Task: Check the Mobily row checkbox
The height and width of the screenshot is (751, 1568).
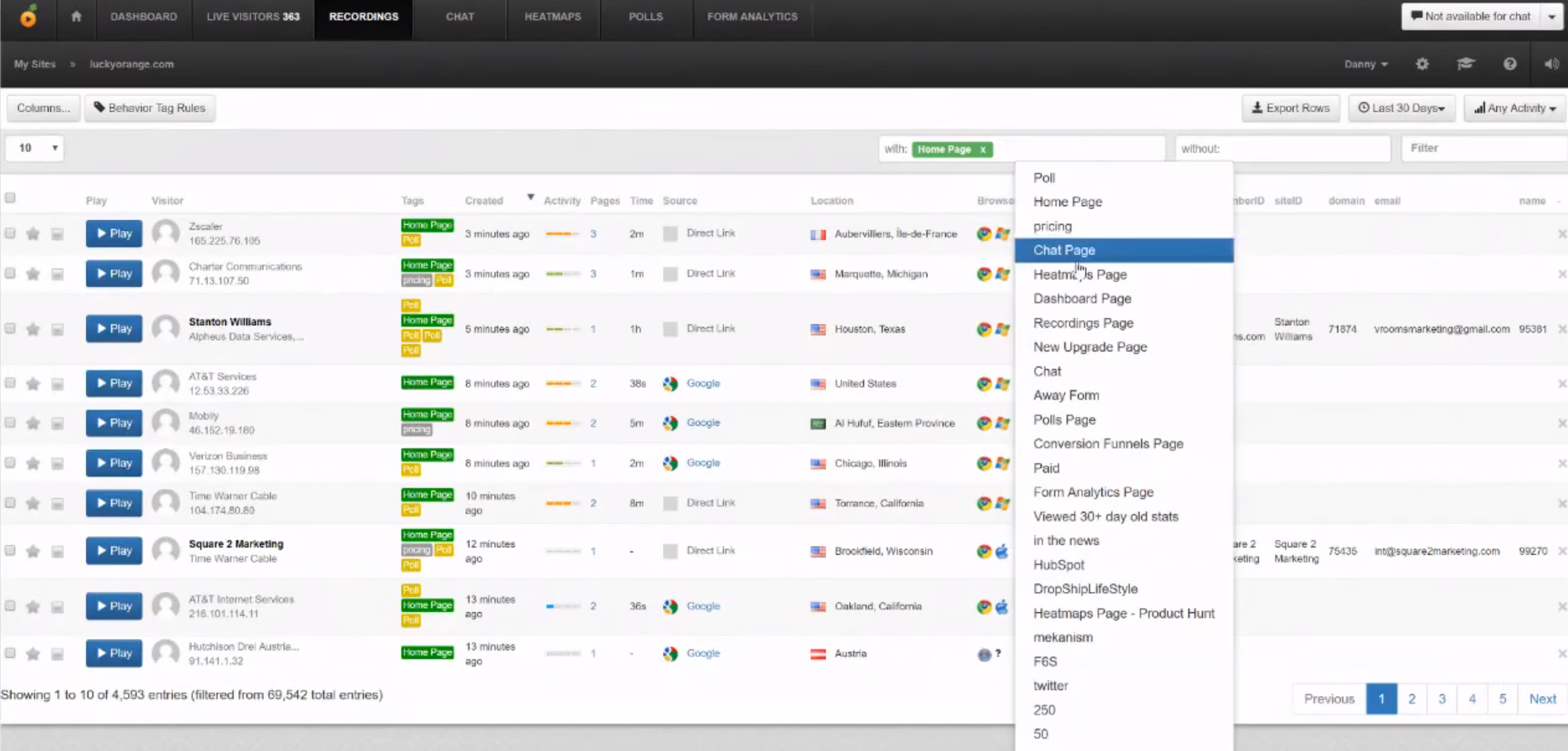Action: 10,423
